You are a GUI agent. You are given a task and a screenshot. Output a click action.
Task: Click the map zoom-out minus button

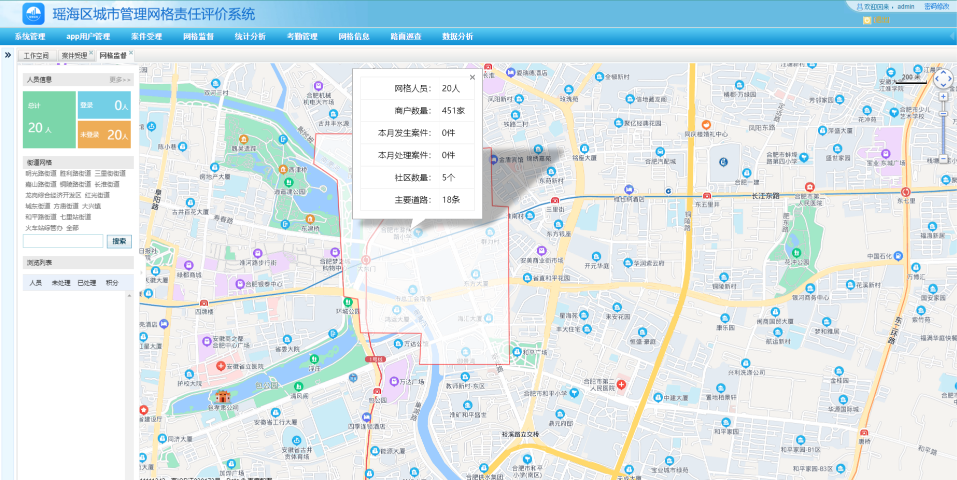[943, 160]
